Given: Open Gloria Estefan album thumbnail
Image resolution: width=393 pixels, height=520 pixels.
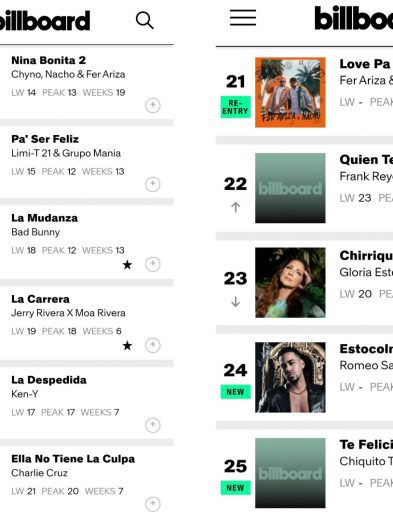Looking at the screenshot, I should point(290,282).
